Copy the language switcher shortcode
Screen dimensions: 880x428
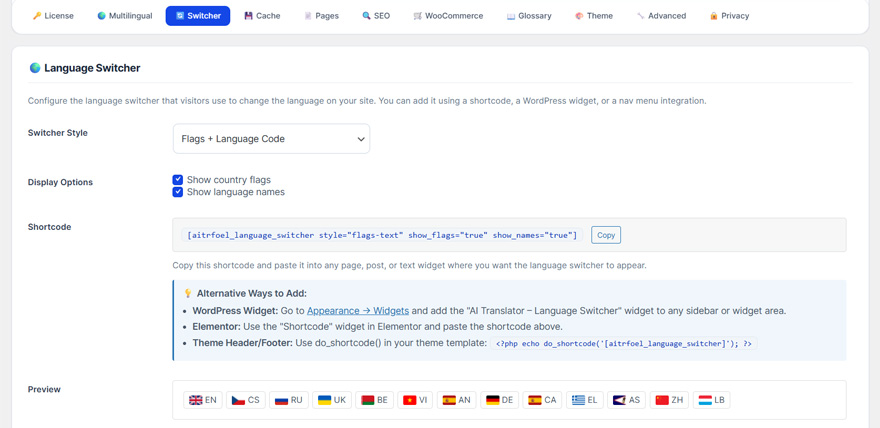coord(605,235)
